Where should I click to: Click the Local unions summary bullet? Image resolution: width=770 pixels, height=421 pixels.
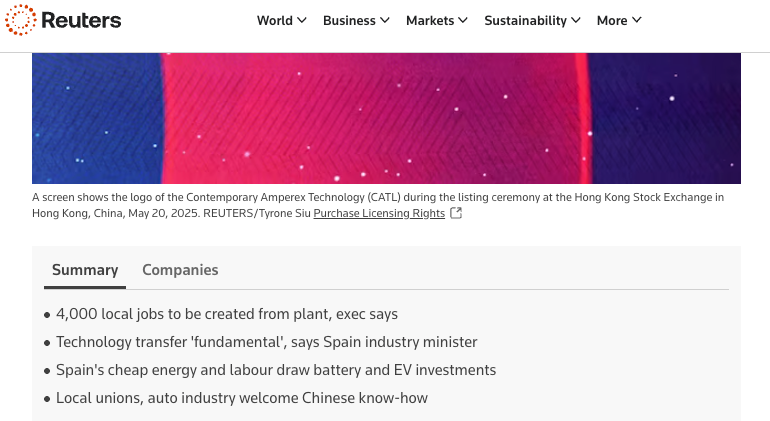click(x=241, y=398)
